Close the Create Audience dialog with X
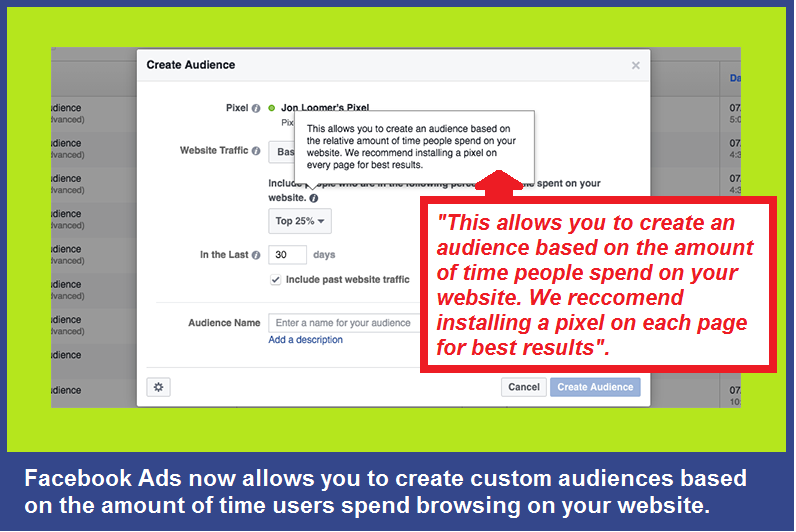Viewport: 796px width, 532px height. [635, 66]
